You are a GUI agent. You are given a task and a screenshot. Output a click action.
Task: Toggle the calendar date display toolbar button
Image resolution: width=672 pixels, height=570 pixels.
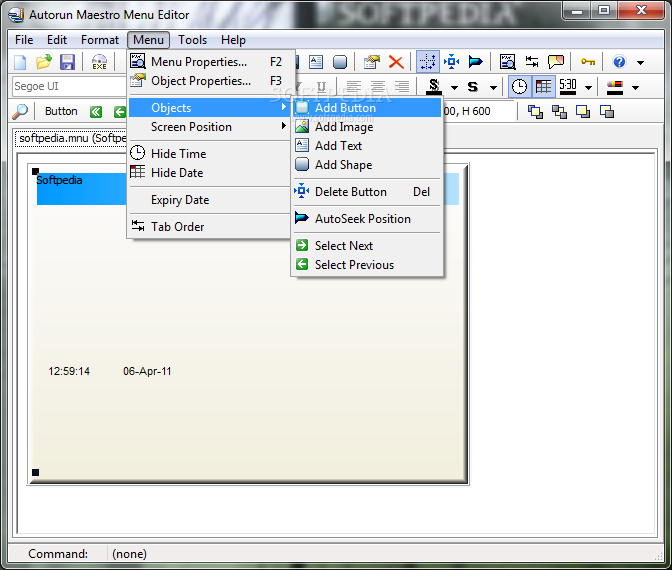coord(543,87)
